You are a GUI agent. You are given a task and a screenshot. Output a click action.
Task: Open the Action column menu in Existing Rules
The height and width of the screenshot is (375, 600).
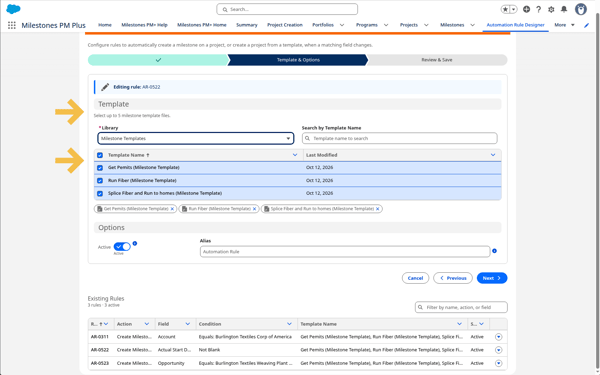147,324
